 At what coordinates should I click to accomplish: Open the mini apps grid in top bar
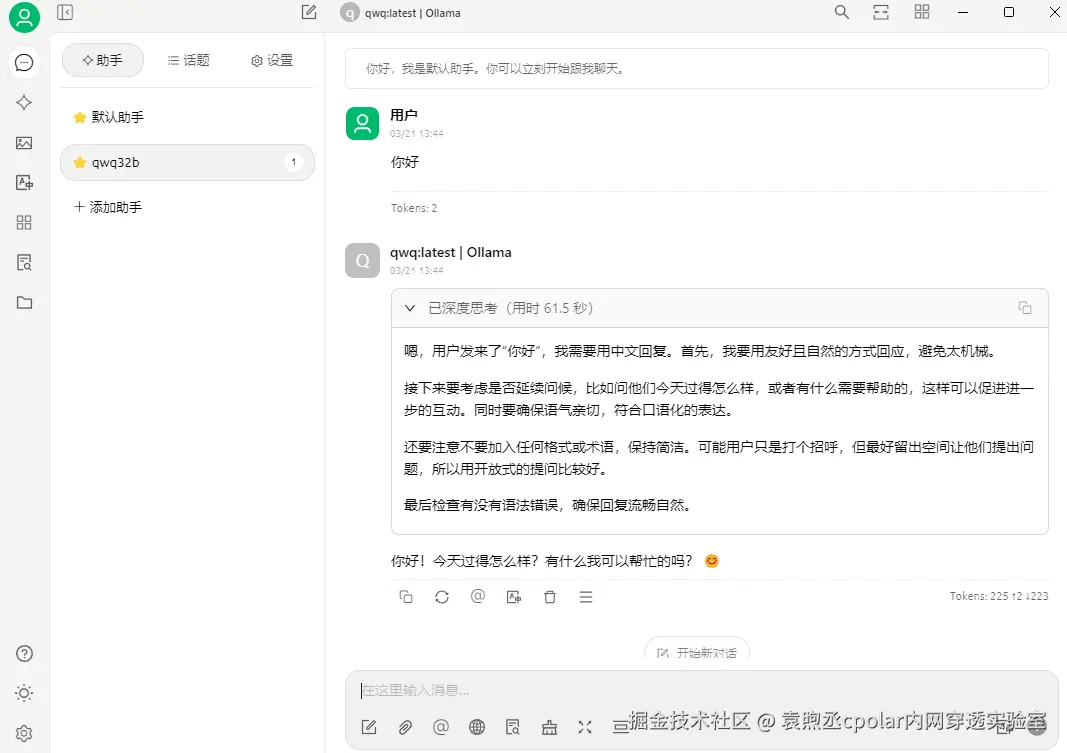pos(921,12)
